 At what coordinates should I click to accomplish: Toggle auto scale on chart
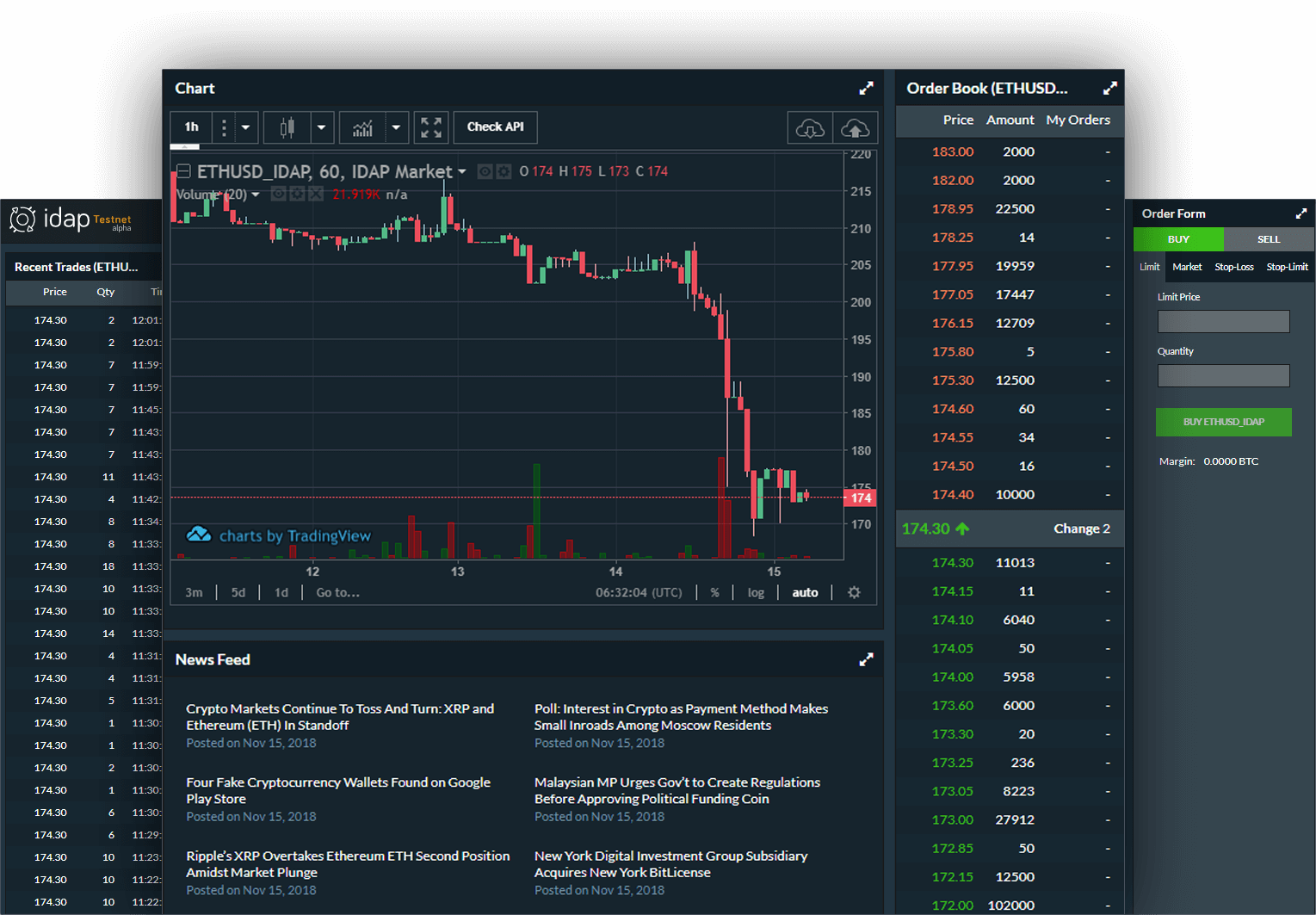tap(805, 592)
